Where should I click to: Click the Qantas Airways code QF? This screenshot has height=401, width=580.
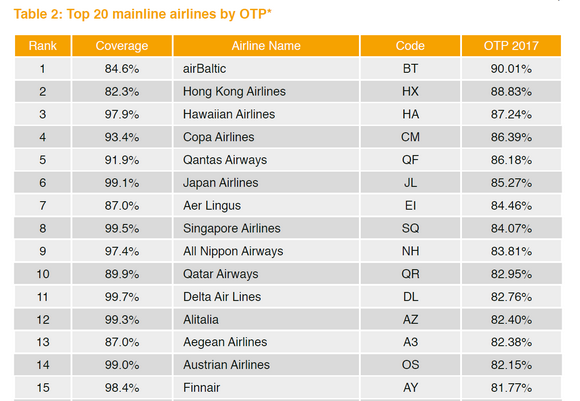click(410, 160)
